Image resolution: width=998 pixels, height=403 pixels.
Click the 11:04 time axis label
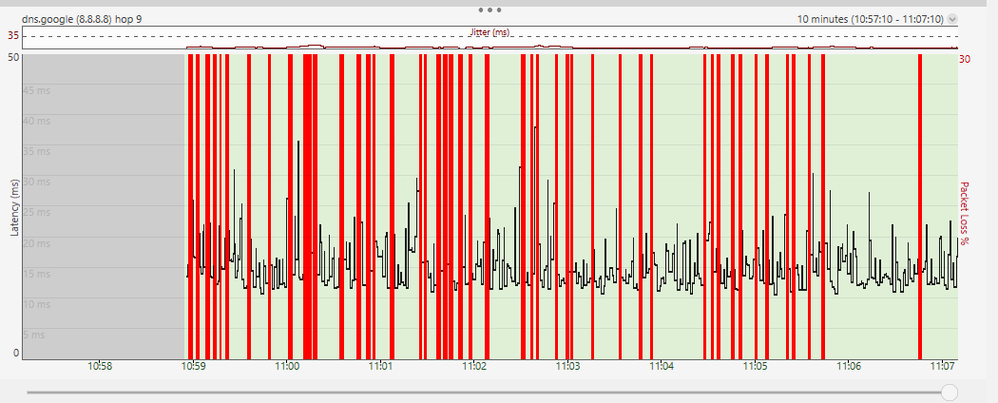click(x=661, y=366)
